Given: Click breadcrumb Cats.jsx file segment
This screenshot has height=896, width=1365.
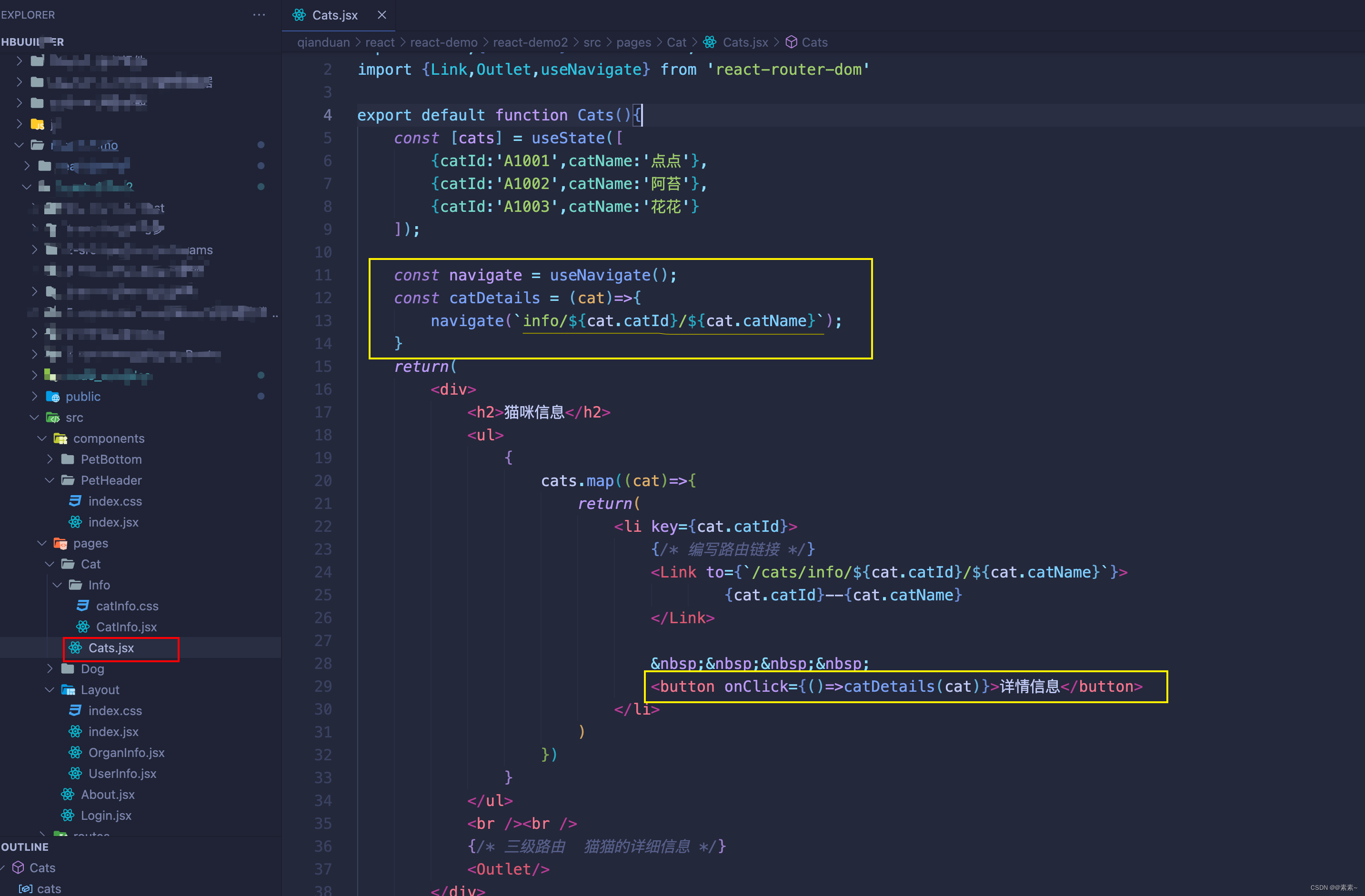Looking at the screenshot, I should point(745,42).
